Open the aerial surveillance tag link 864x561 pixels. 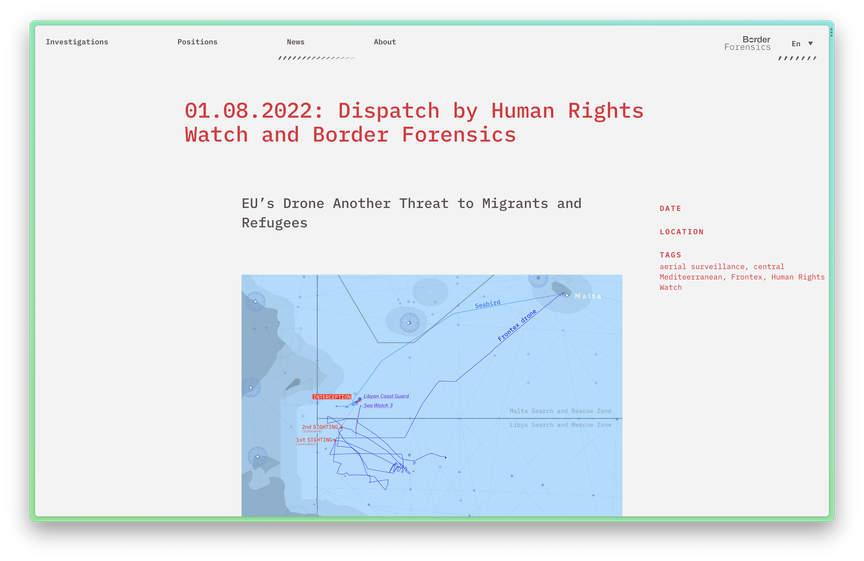701,267
